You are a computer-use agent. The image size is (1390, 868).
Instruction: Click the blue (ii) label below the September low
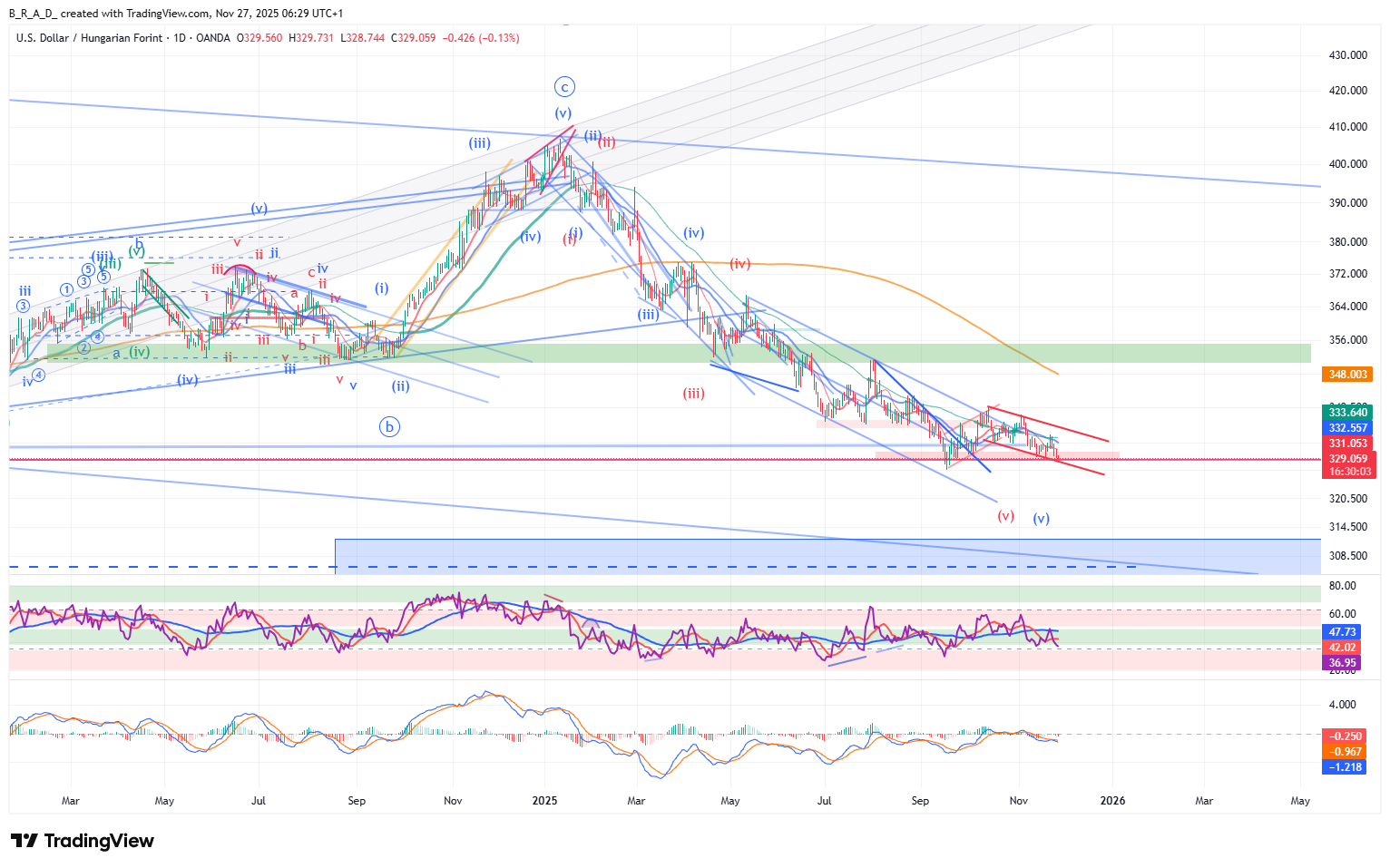click(x=400, y=386)
